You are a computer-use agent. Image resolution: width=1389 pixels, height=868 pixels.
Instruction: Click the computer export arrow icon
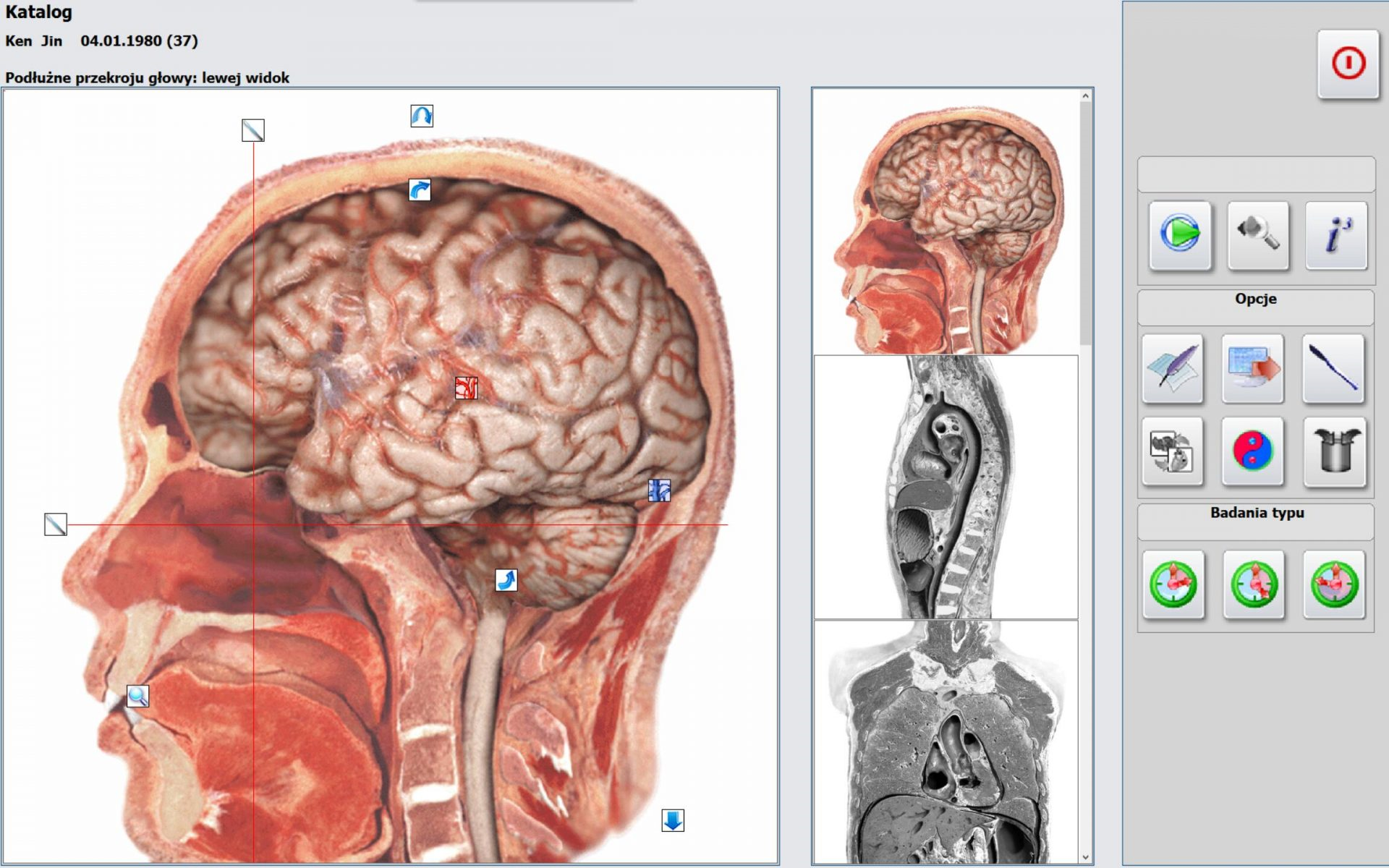pos(1252,367)
